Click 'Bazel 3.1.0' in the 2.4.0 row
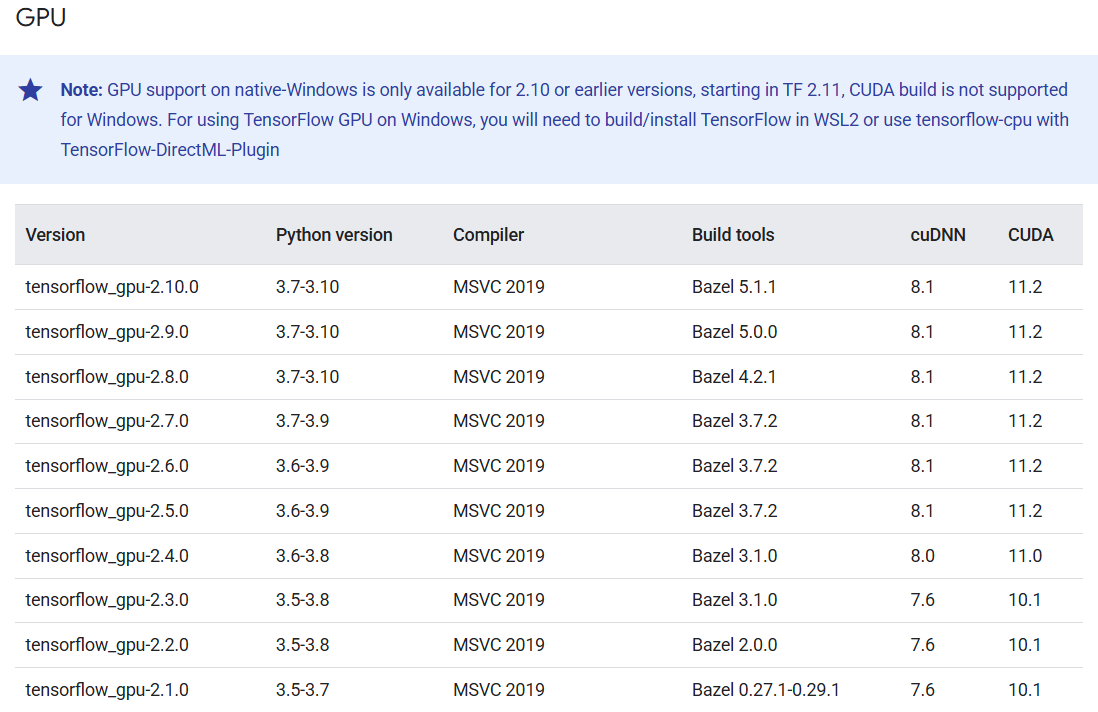1098x712 pixels. pos(735,556)
